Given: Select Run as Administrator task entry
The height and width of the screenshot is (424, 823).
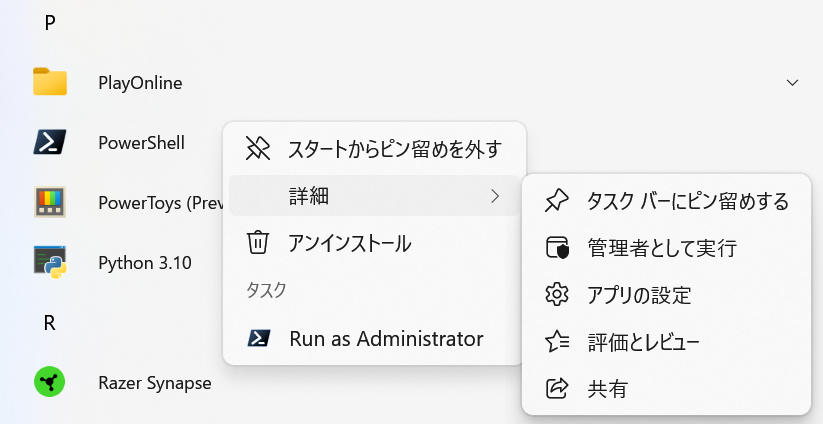Looking at the screenshot, I should 375,338.
